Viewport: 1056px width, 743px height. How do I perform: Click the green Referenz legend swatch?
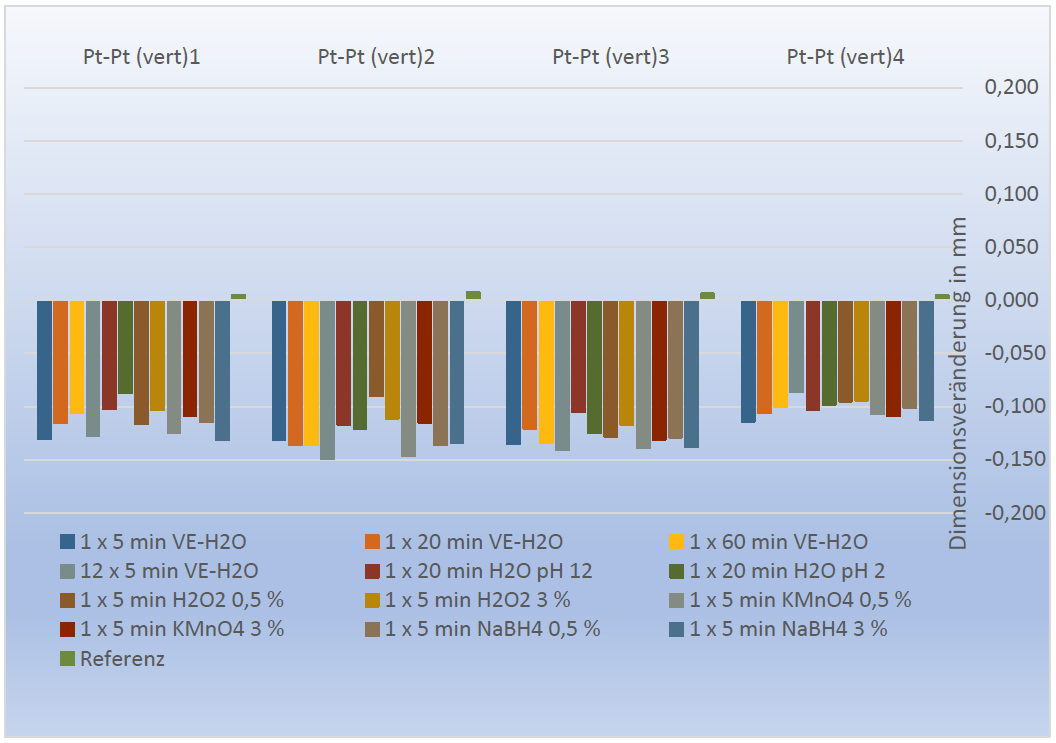[67, 659]
